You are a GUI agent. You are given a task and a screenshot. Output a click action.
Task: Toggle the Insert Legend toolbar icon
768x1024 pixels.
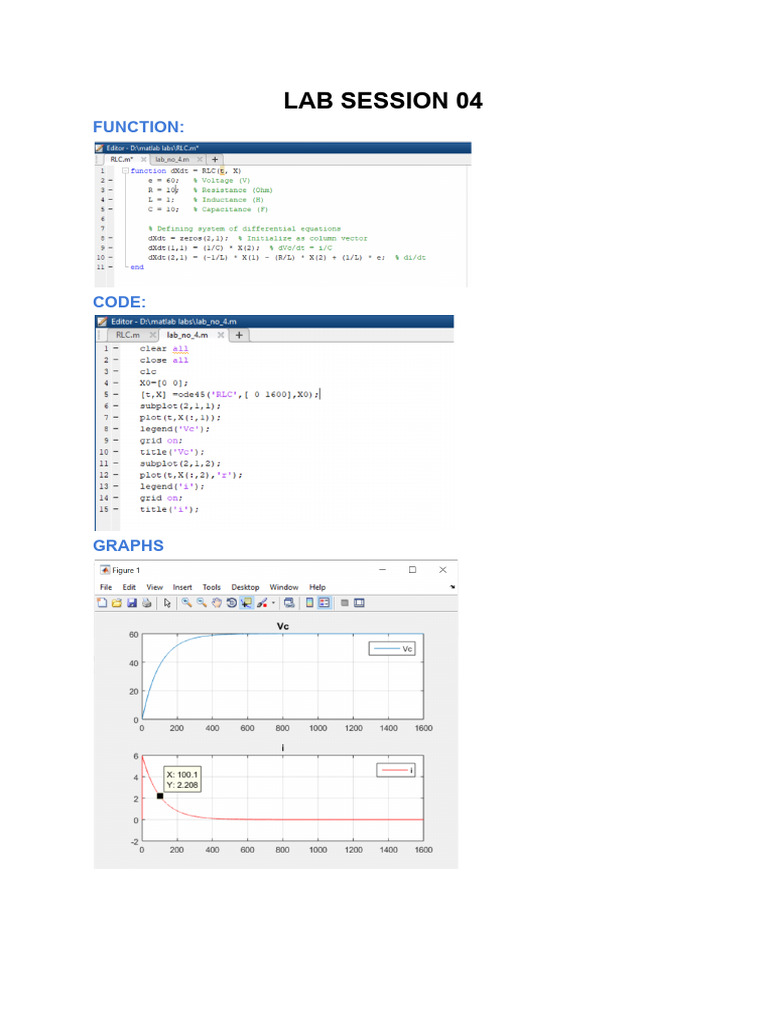[324, 603]
